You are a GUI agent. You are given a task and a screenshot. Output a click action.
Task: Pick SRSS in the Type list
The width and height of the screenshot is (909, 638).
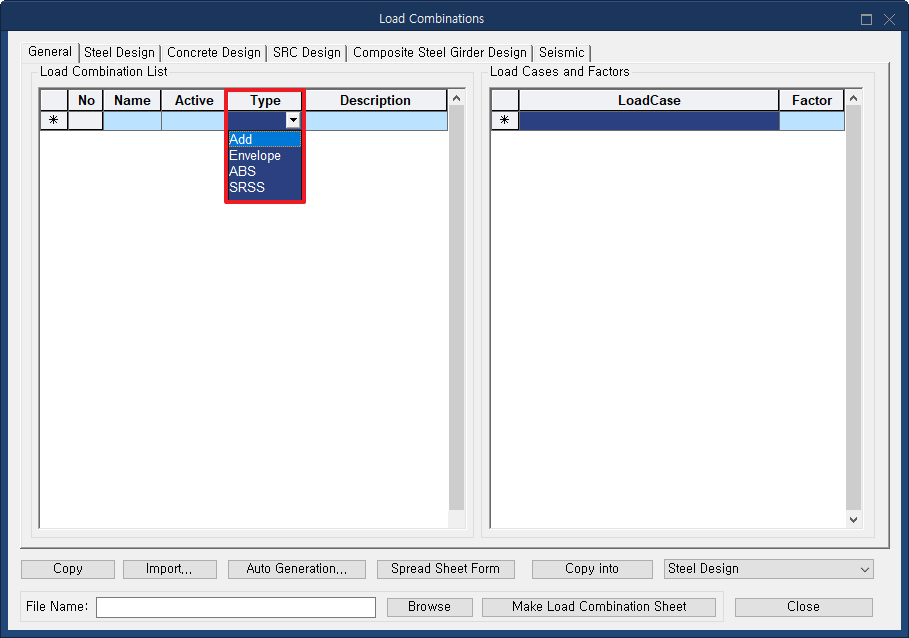pyautogui.click(x=247, y=187)
